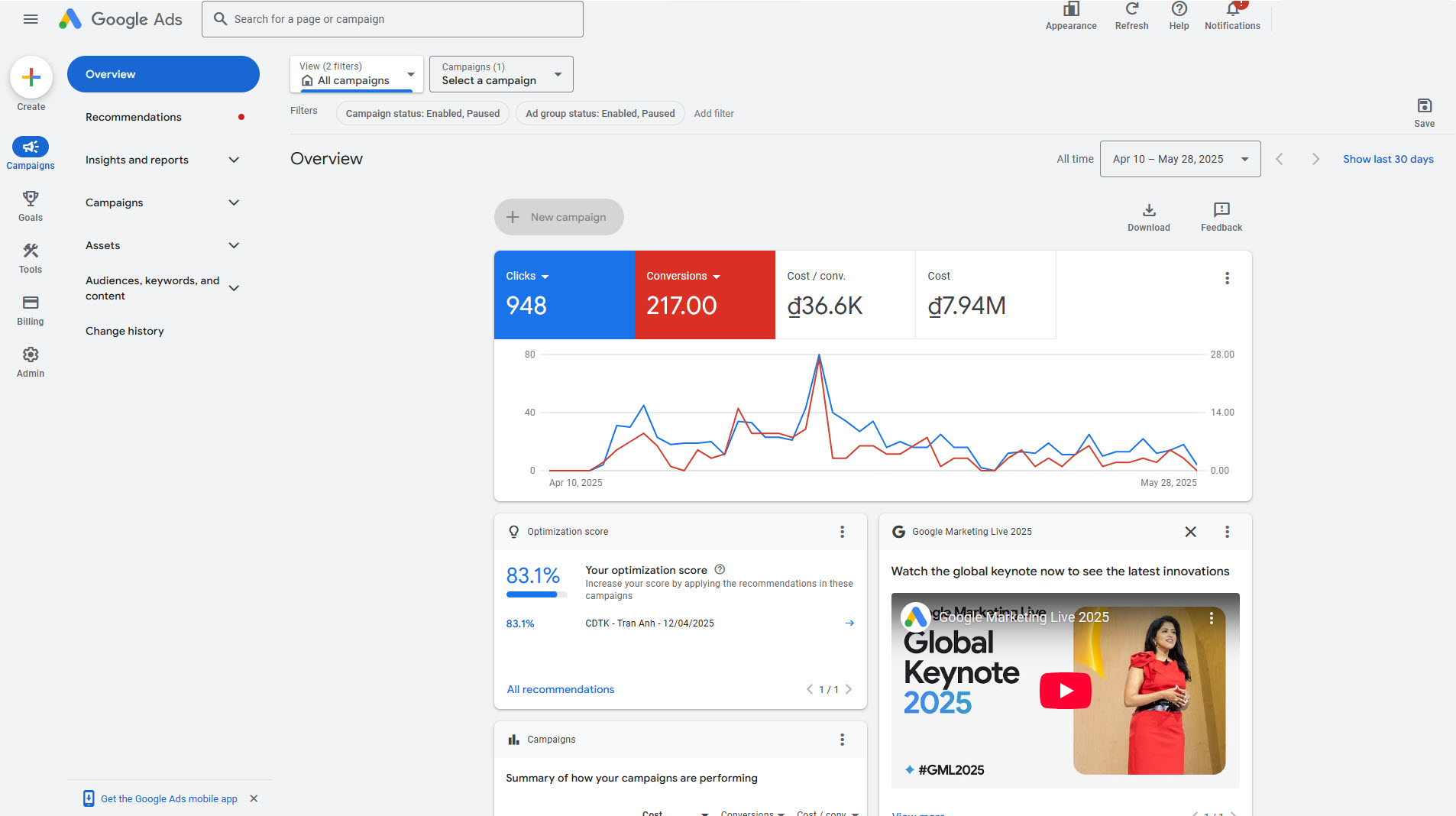Open the Tools section
Screen dimensions: 1456x816
coord(31,257)
